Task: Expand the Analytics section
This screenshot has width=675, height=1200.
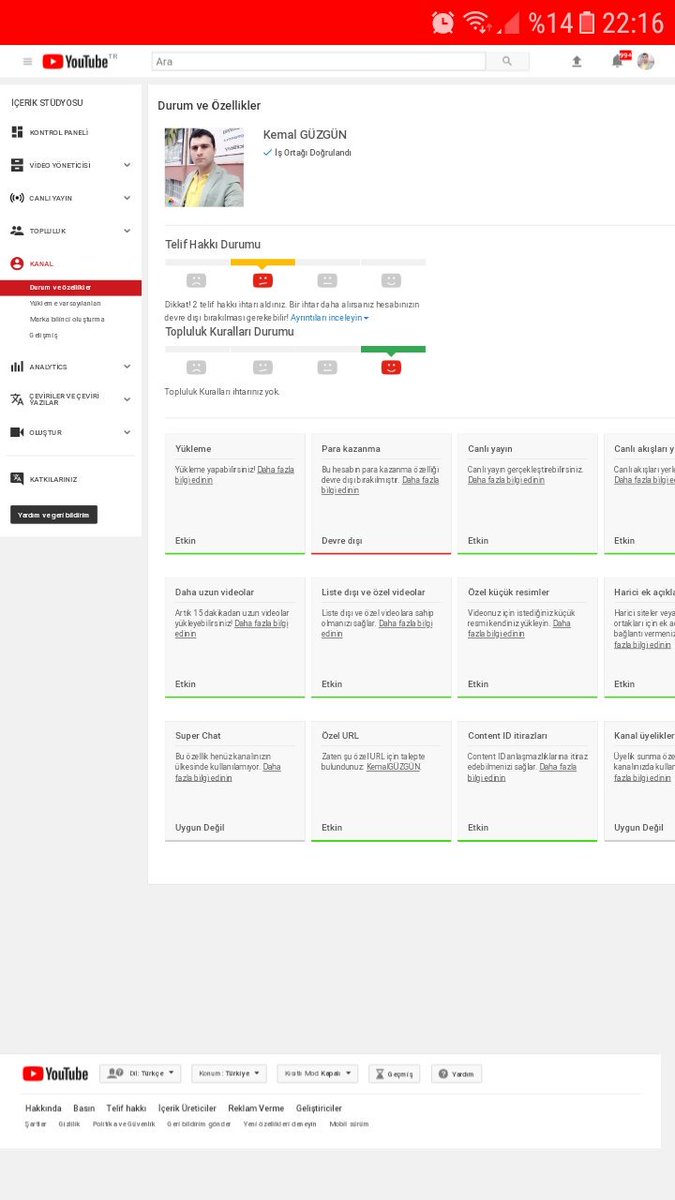Action: click(x=127, y=366)
